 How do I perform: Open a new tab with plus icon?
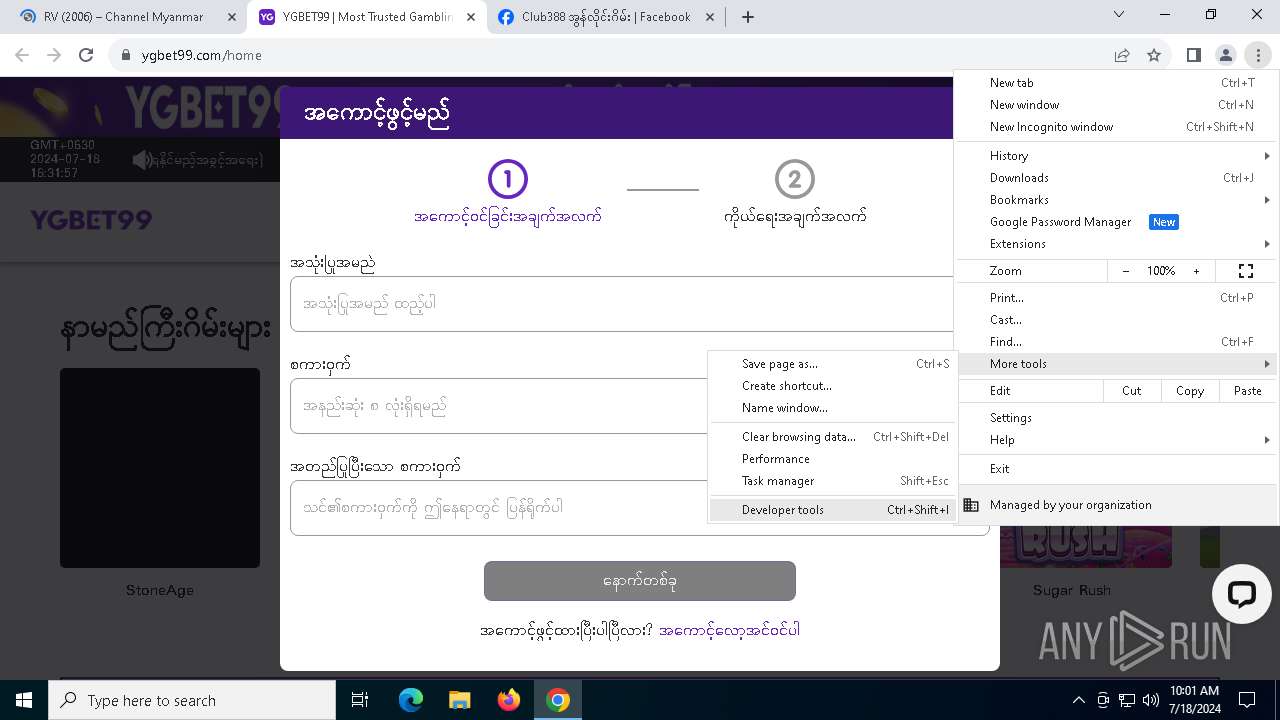[x=748, y=17]
